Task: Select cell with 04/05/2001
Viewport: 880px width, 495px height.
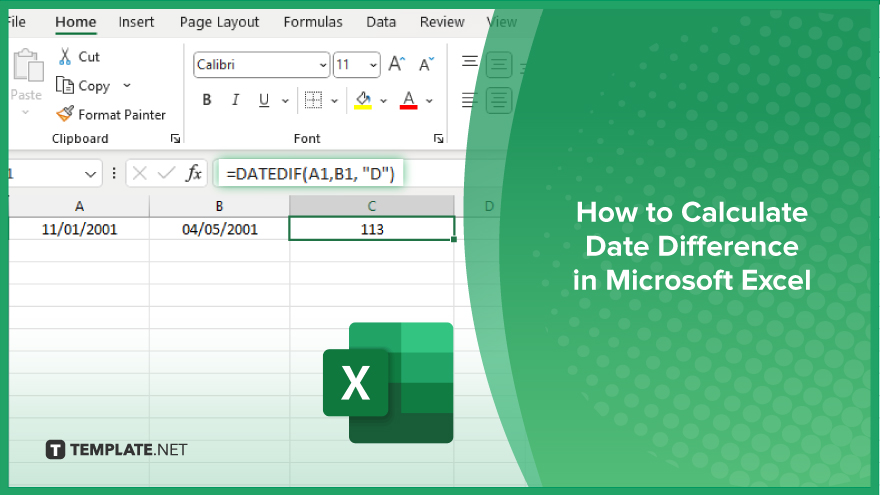Action: point(219,229)
